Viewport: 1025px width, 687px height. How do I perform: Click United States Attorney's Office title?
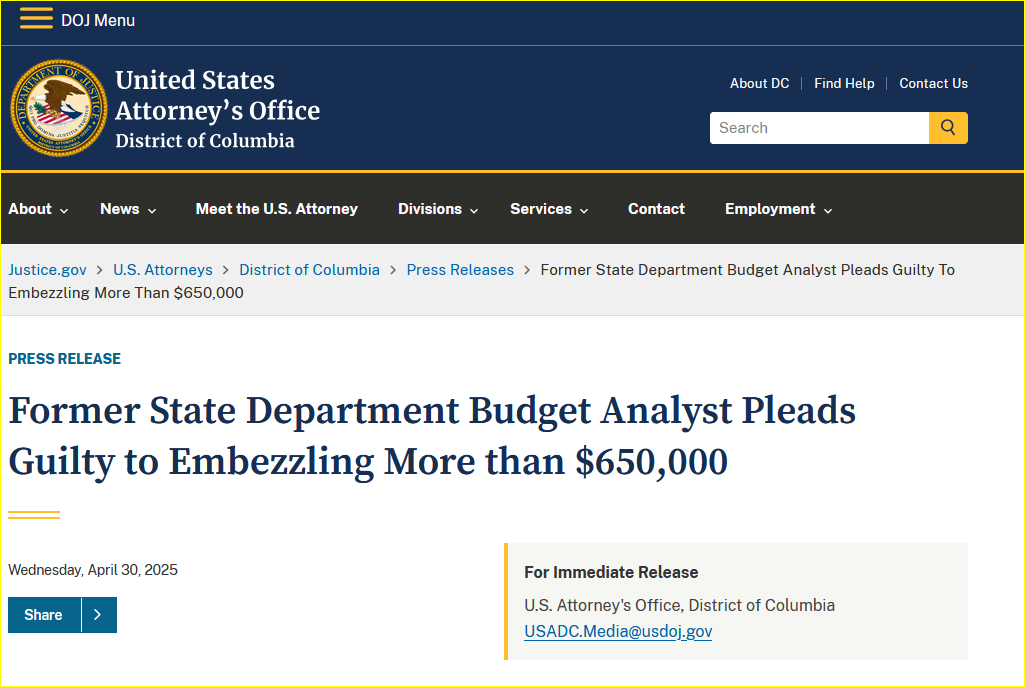pos(217,95)
